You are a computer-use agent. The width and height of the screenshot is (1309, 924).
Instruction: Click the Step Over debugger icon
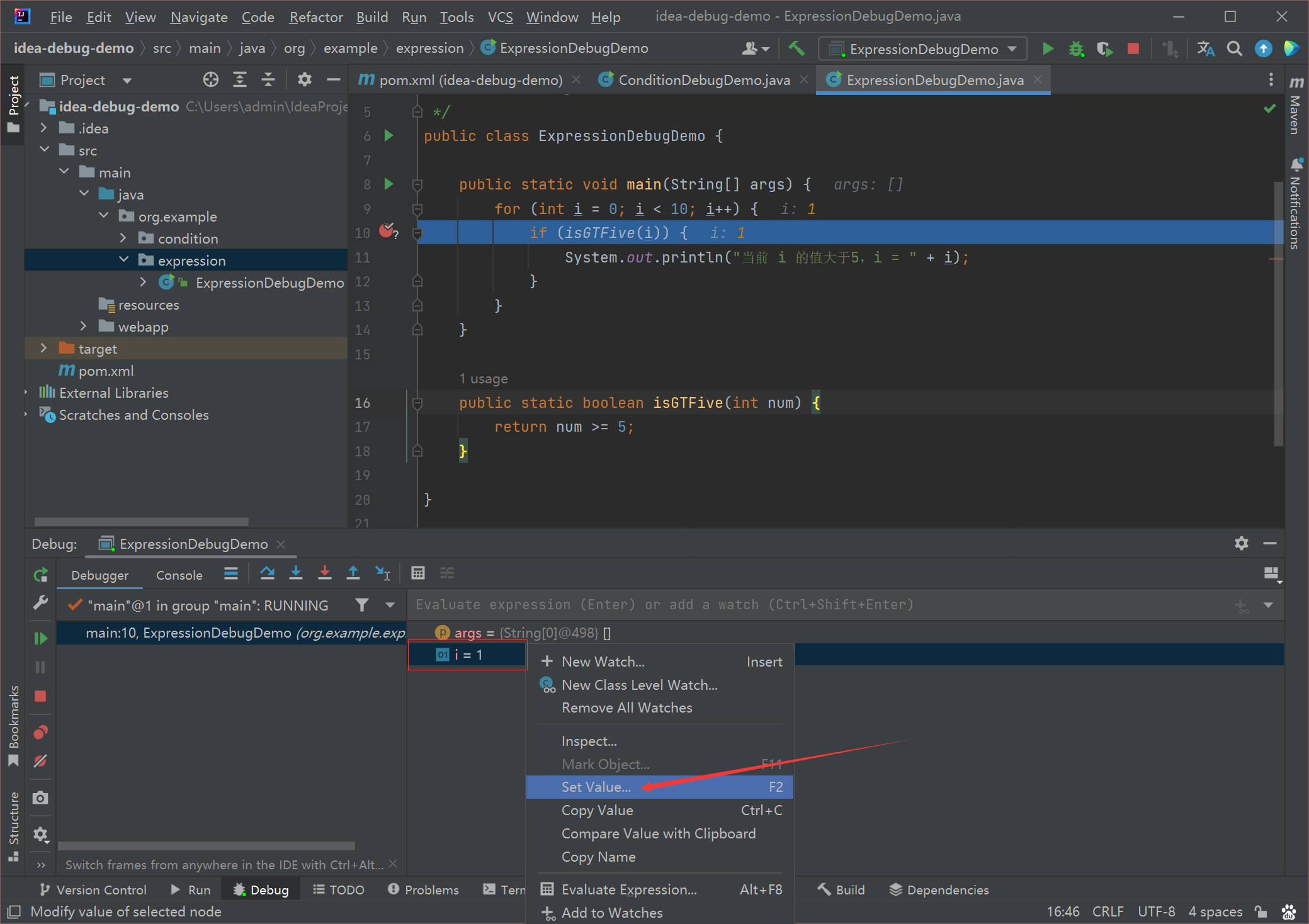coord(267,573)
